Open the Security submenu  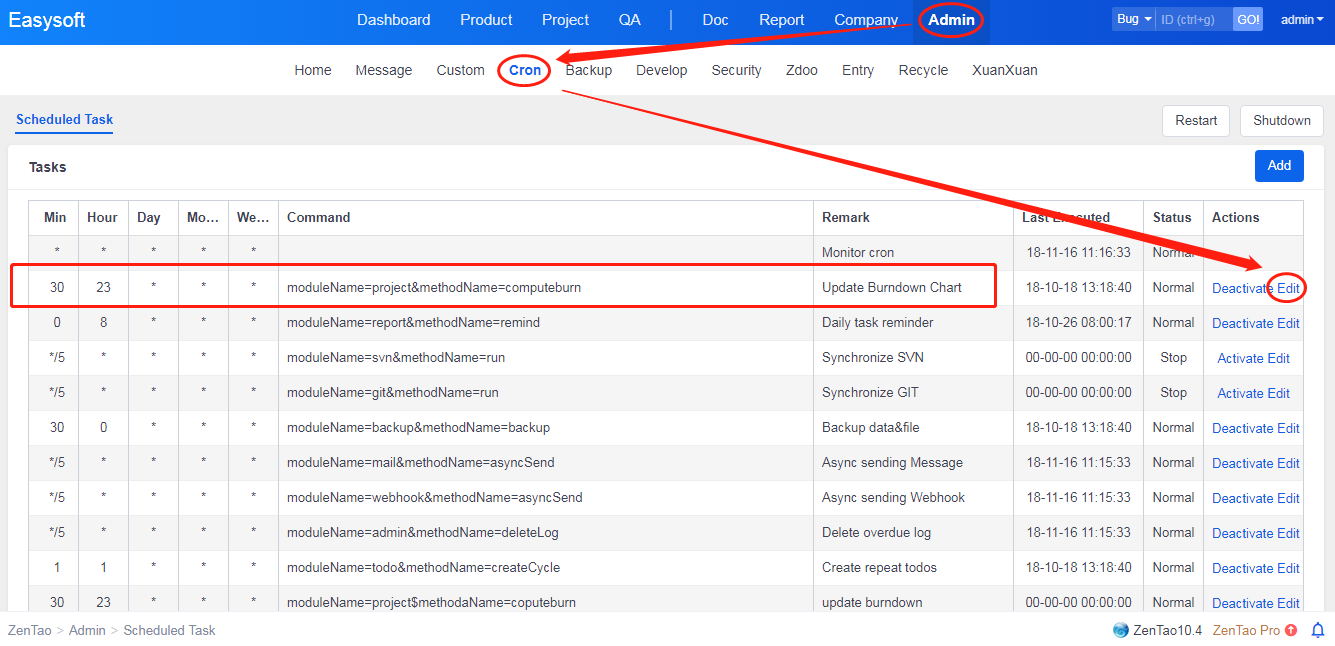737,70
